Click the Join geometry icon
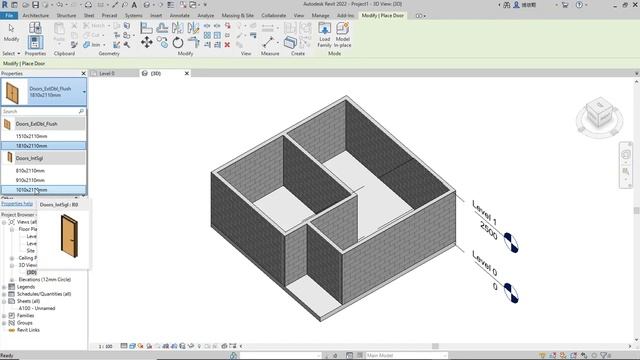The width and height of the screenshot is (640, 360). [x=87, y=44]
